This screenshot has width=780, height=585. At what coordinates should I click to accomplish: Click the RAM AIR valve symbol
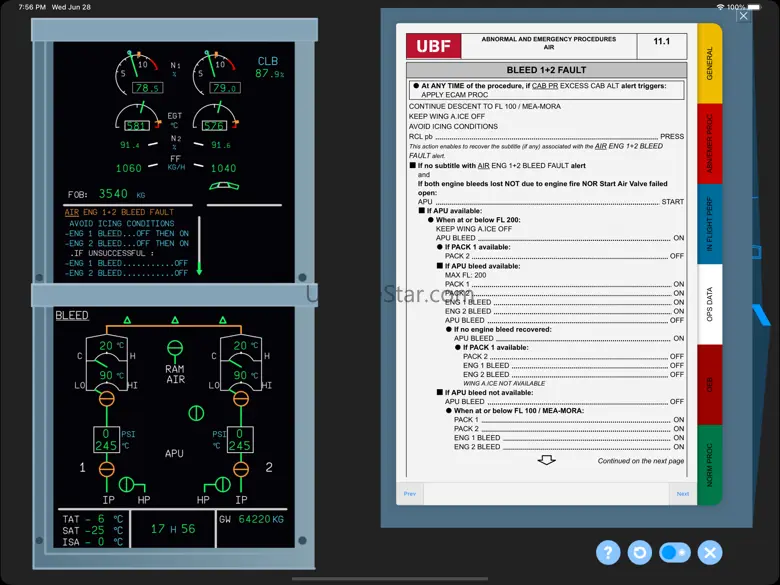(175, 348)
